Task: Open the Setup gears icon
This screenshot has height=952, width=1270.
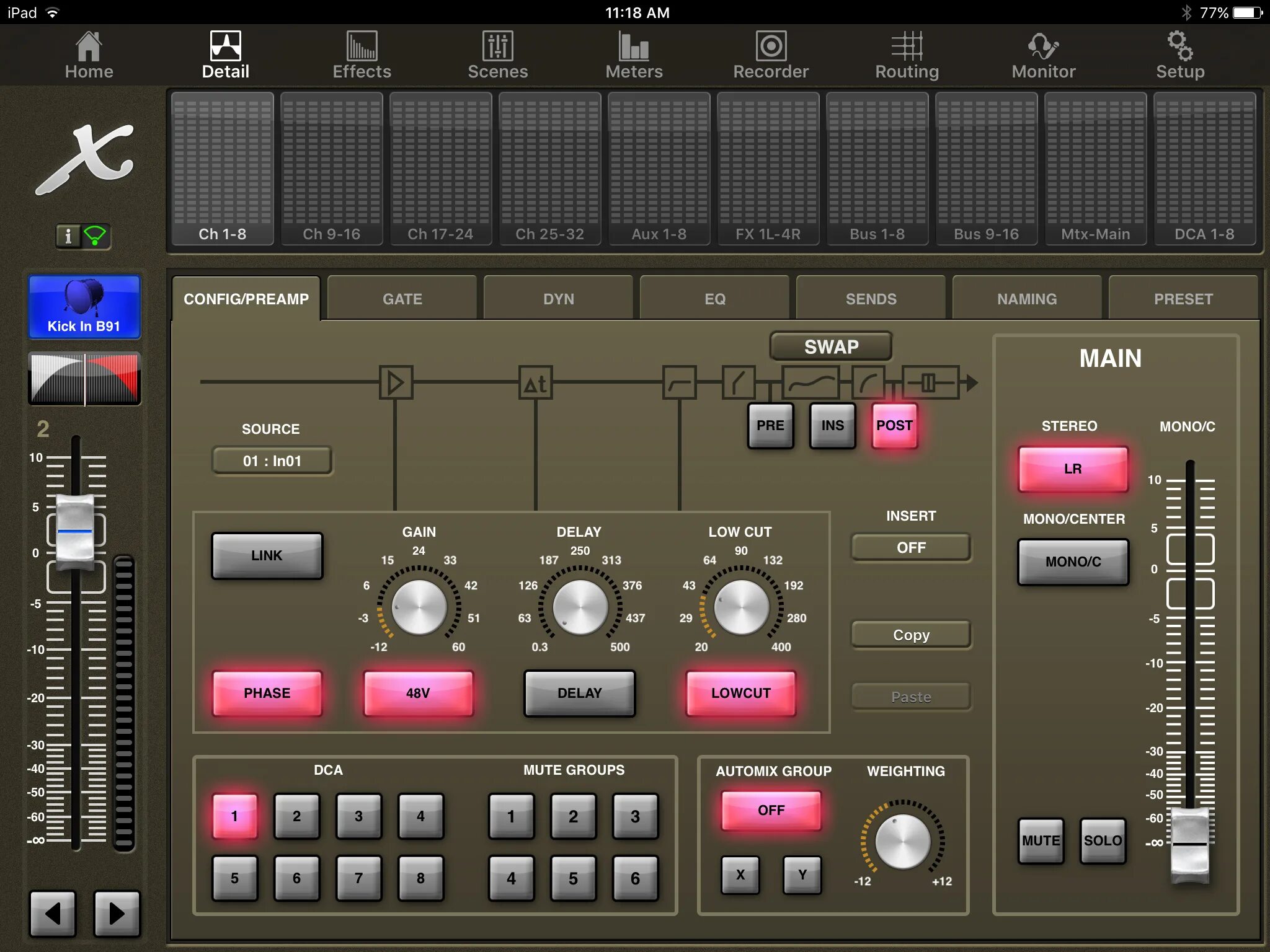Action: (x=1179, y=47)
